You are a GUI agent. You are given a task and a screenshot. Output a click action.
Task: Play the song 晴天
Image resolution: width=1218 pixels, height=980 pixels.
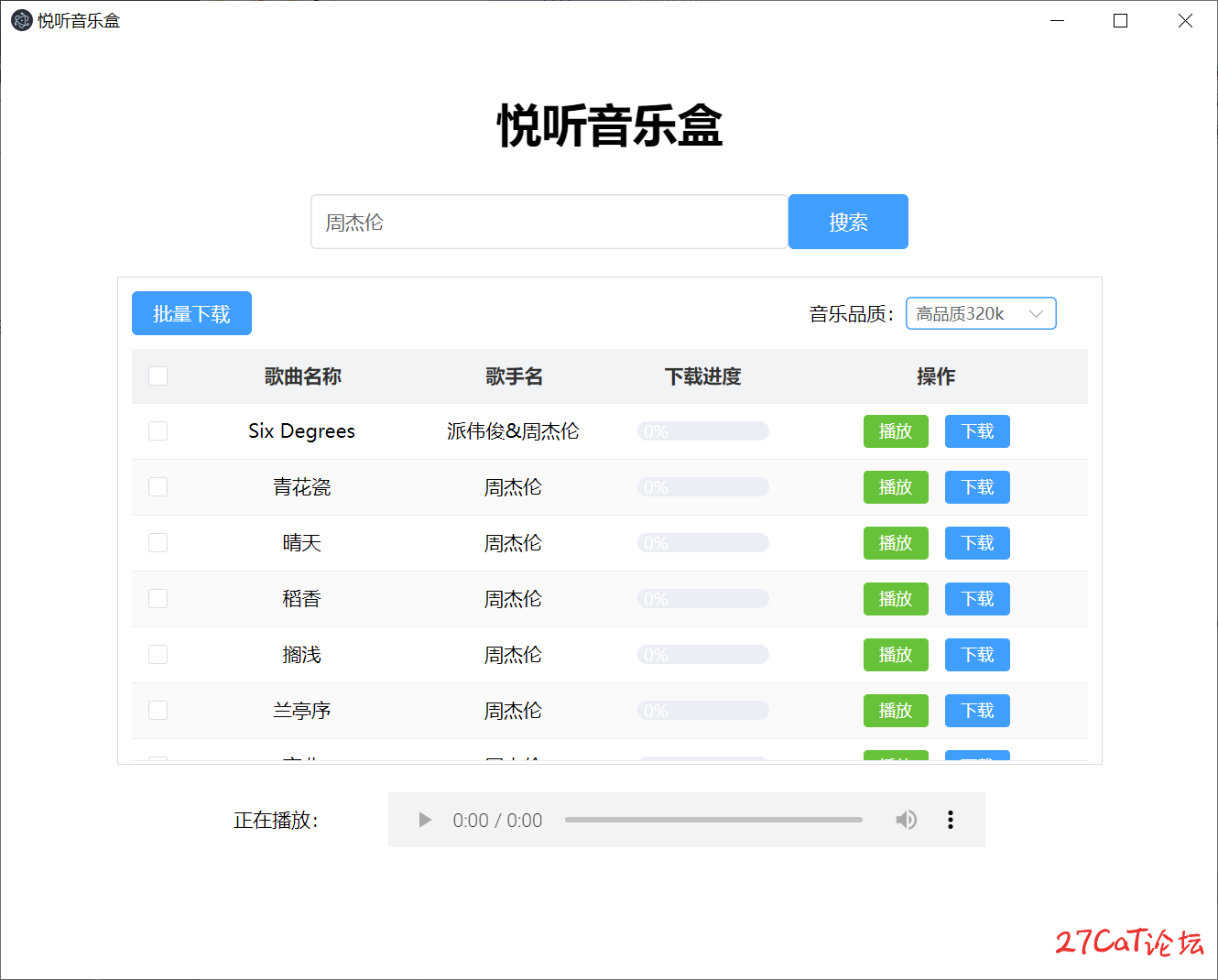click(896, 543)
